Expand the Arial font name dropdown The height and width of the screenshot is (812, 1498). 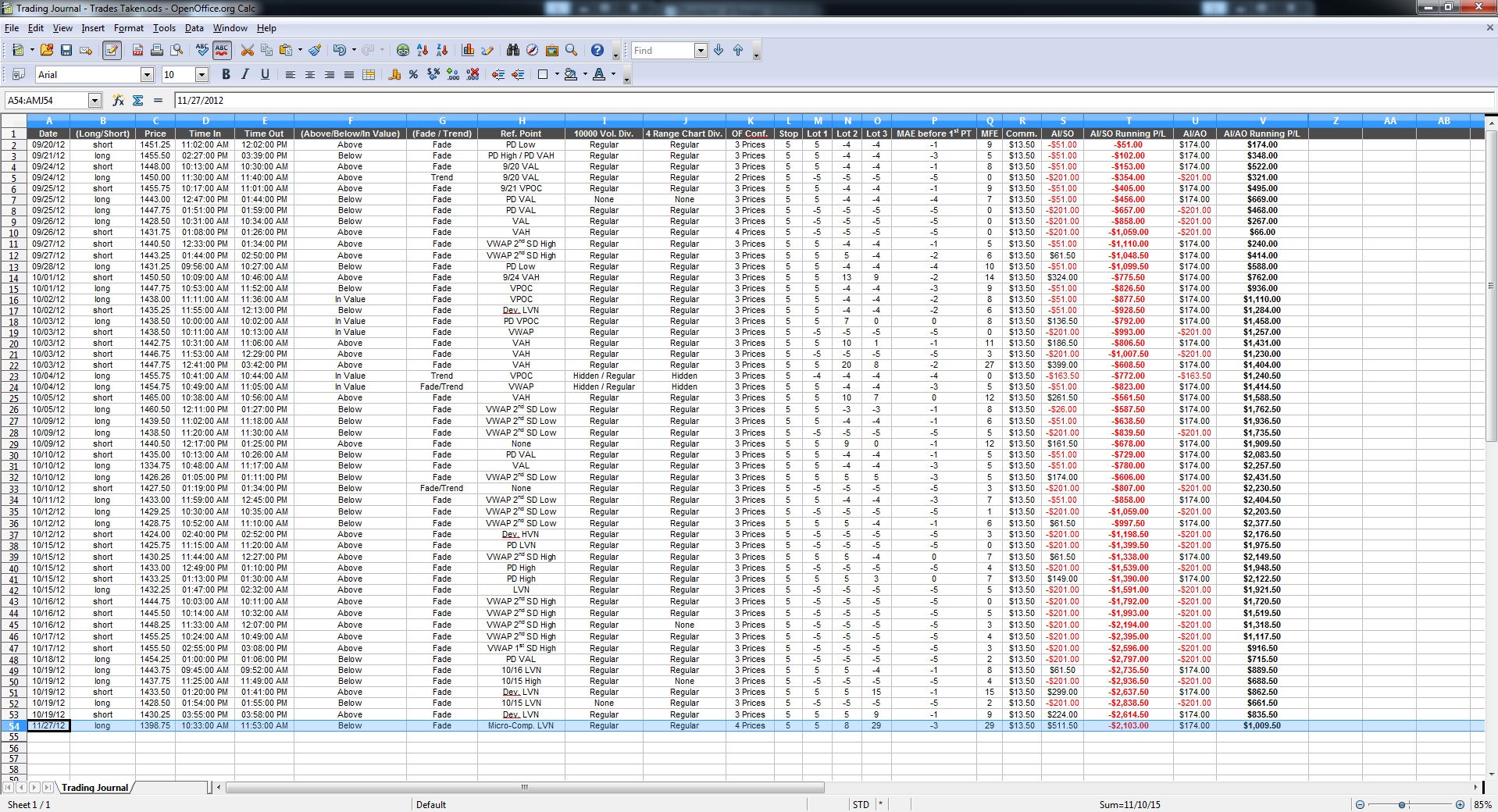tap(147, 74)
